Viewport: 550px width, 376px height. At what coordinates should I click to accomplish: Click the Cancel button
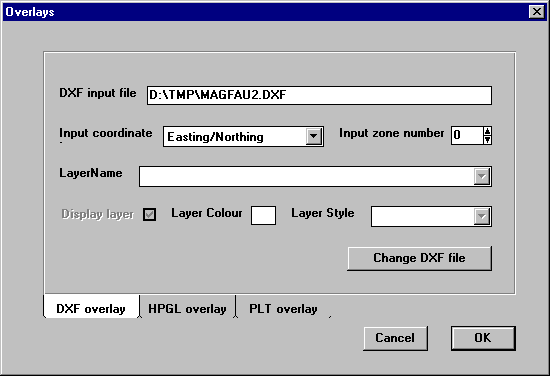click(395, 338)
